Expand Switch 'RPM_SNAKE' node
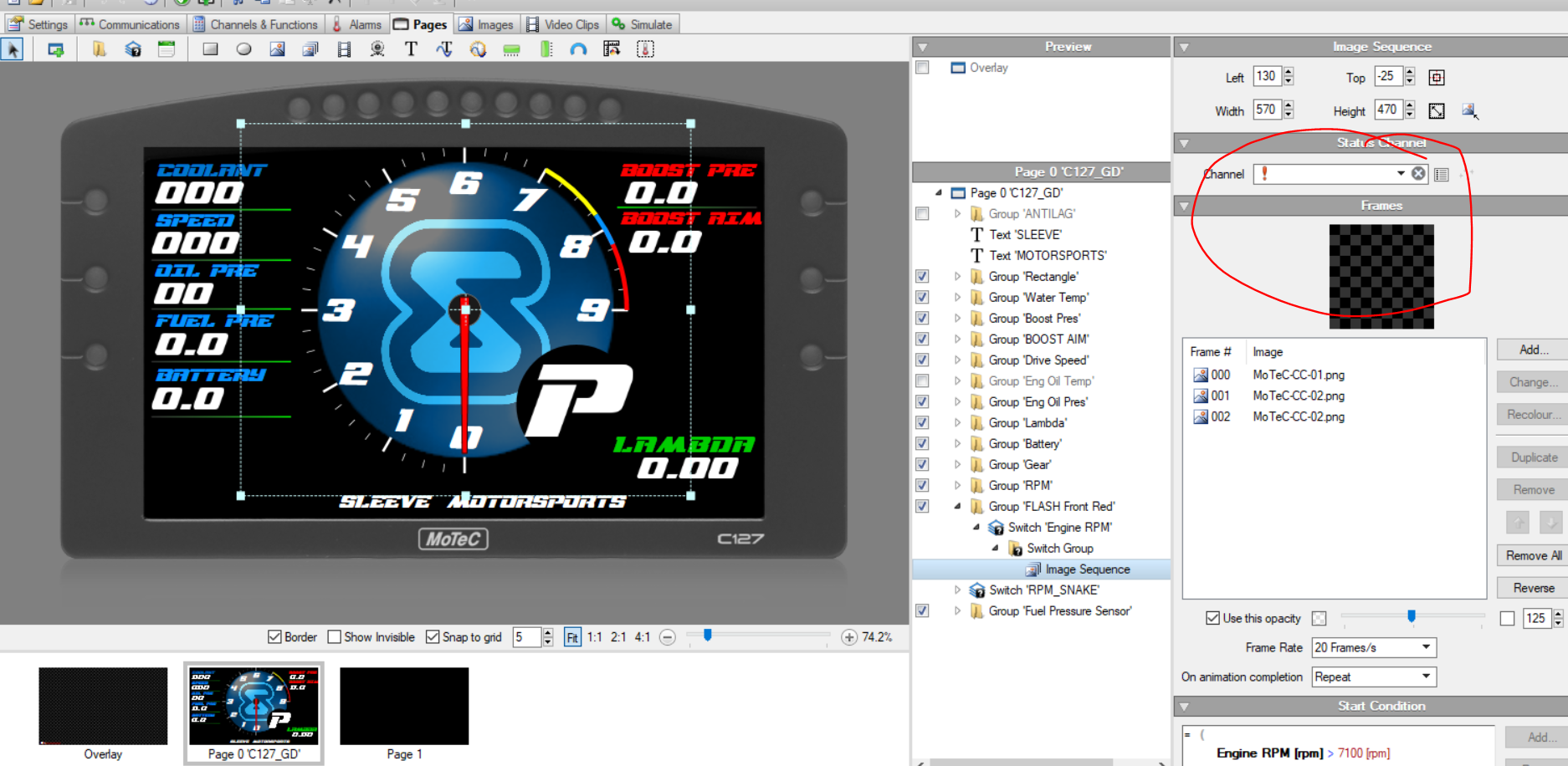1568x766 pixels. coord(958,590)
